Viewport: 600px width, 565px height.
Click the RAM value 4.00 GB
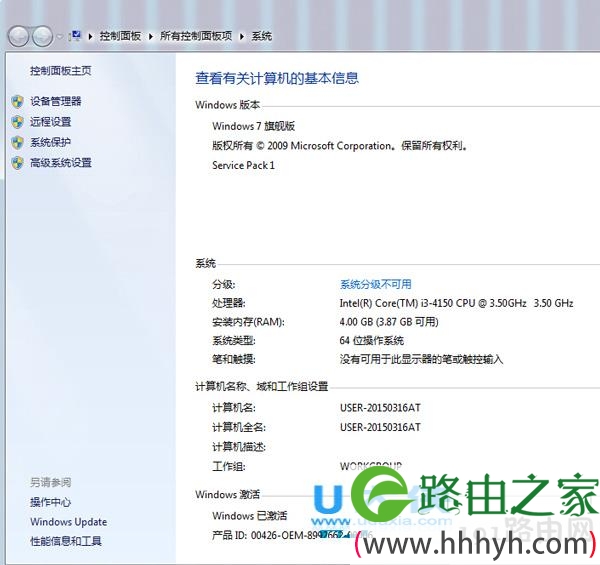coord(389,322)
